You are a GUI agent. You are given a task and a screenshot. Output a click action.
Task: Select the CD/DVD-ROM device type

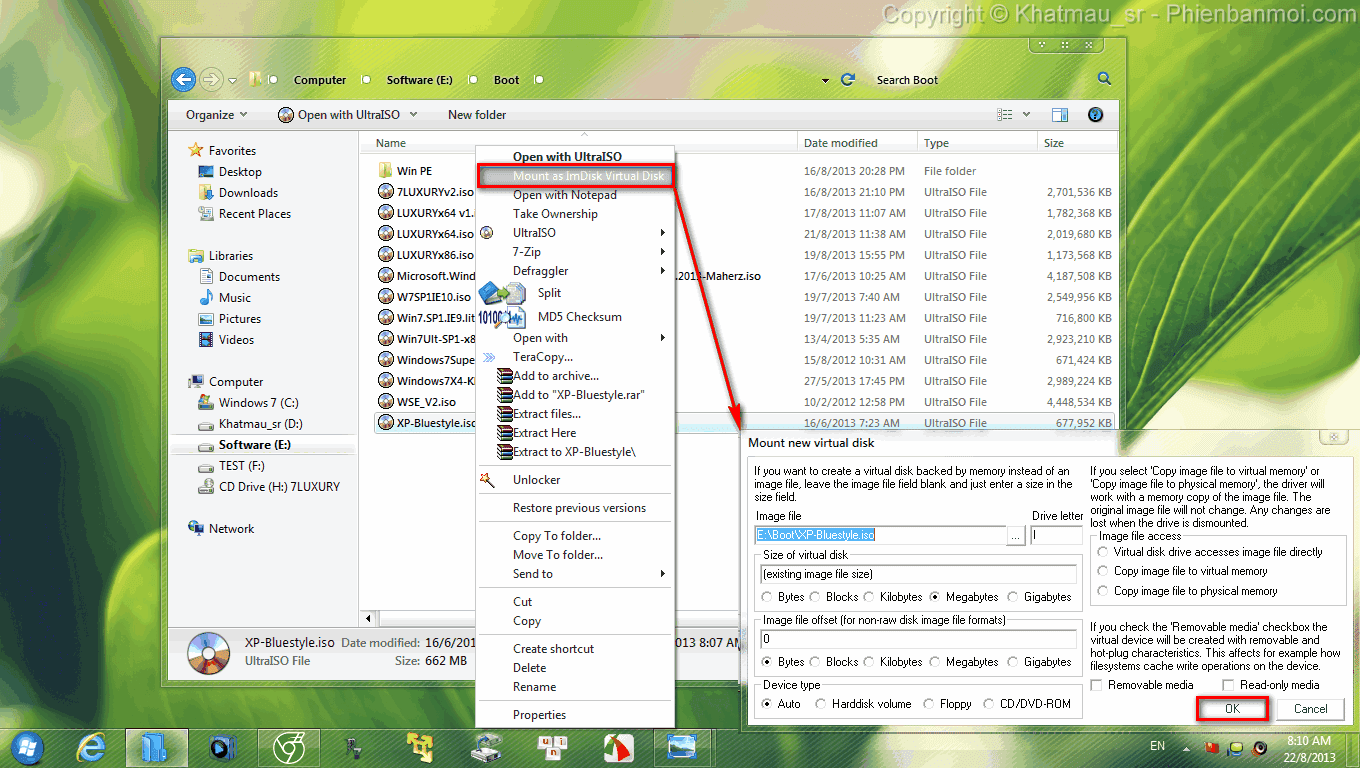click(989, 704)
